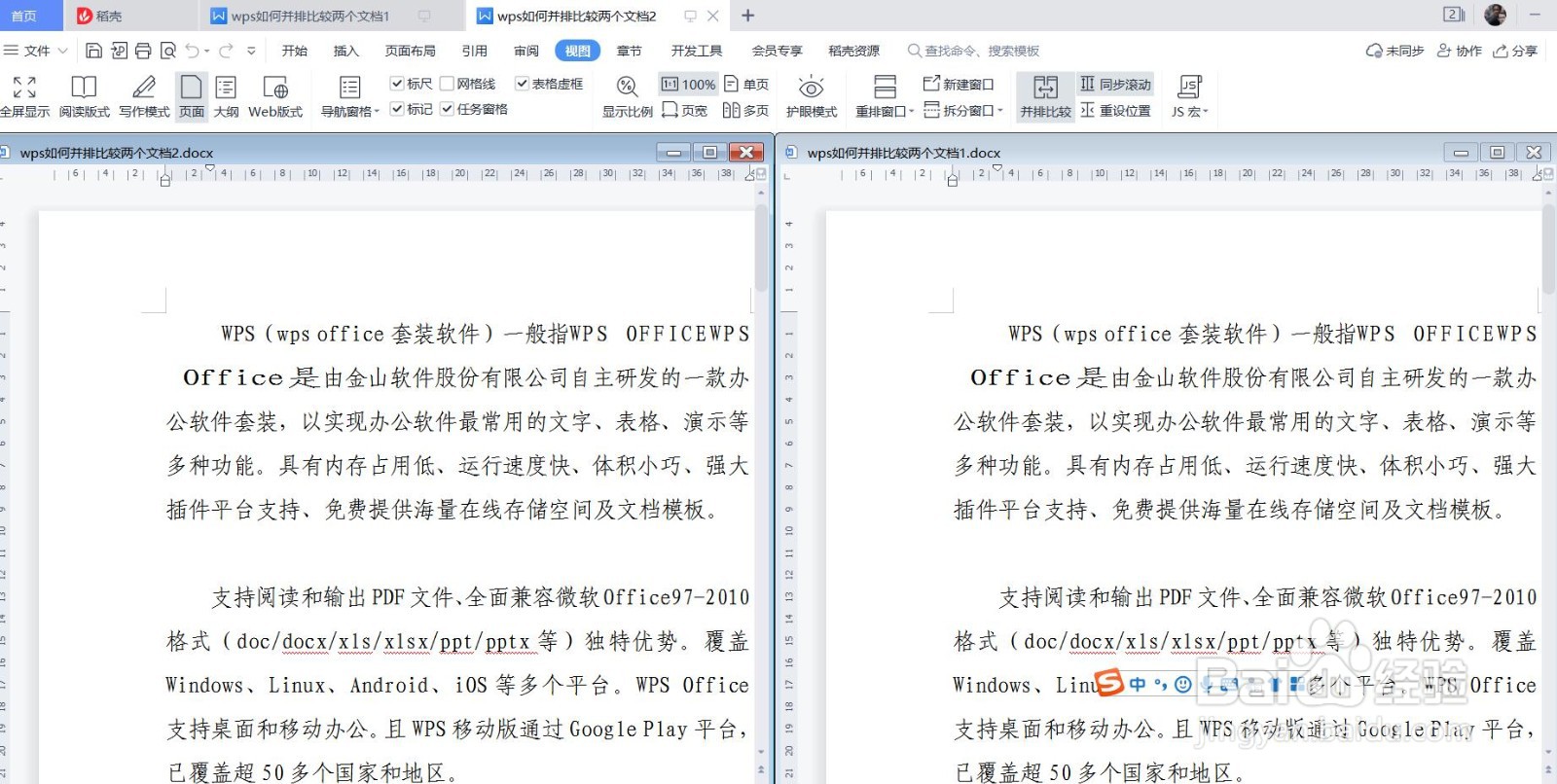Click the new tab plus button
The height and width of the screenshot is (784, 1557).
click(x=747, y=16)
